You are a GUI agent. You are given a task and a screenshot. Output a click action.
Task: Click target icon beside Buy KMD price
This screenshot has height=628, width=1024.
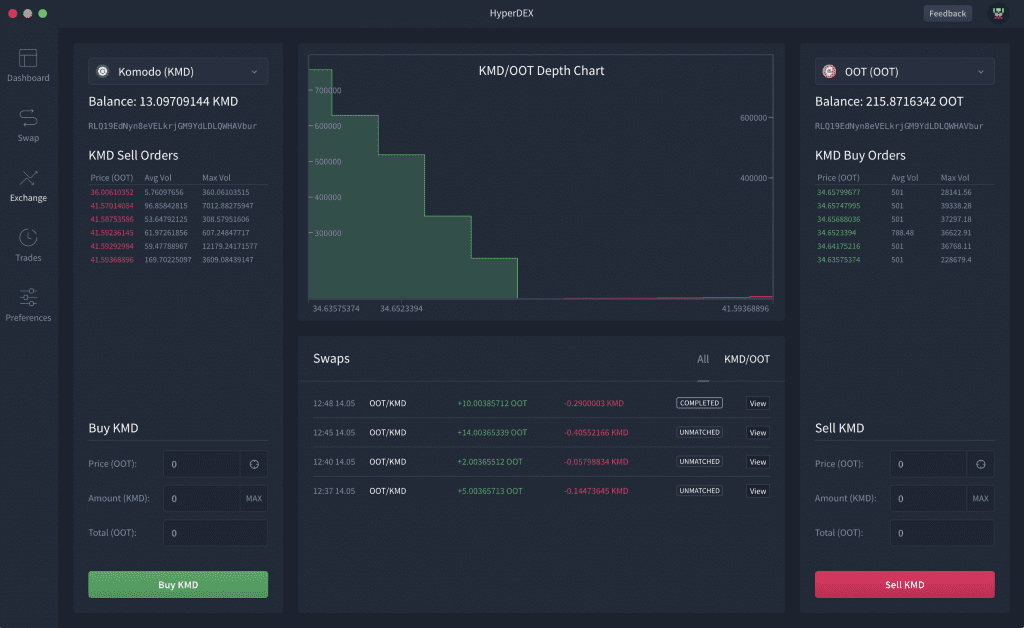click(254, 464)
